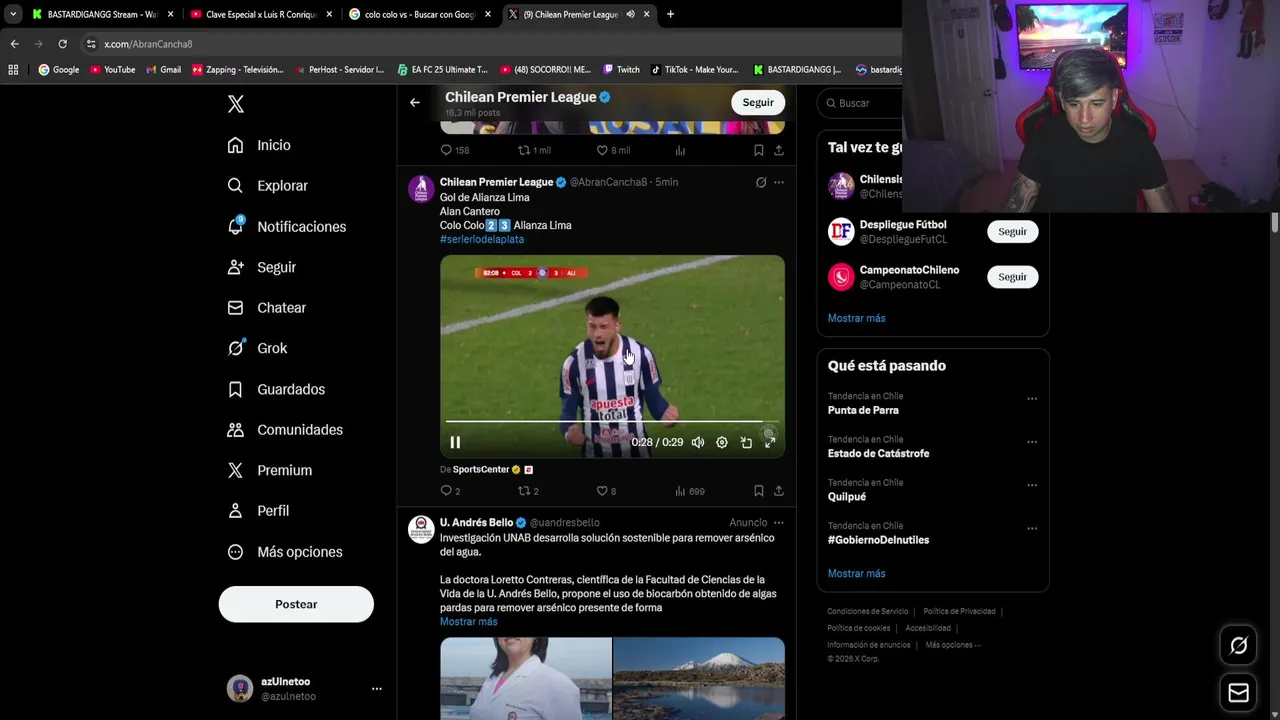Open more options on Alianza Lima post

pyautogui.click(x=779, y=182)
